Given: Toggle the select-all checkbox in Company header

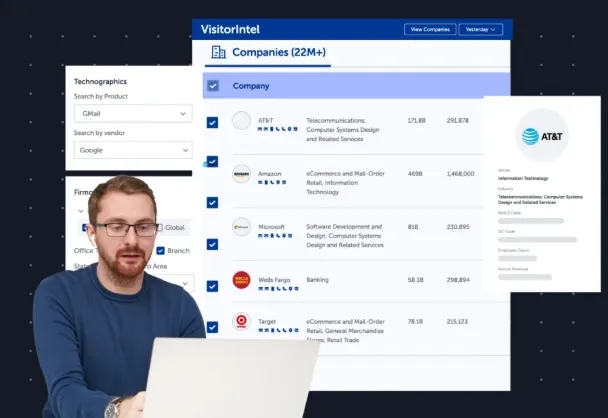Looking at the screenshot, I should 213,85.
